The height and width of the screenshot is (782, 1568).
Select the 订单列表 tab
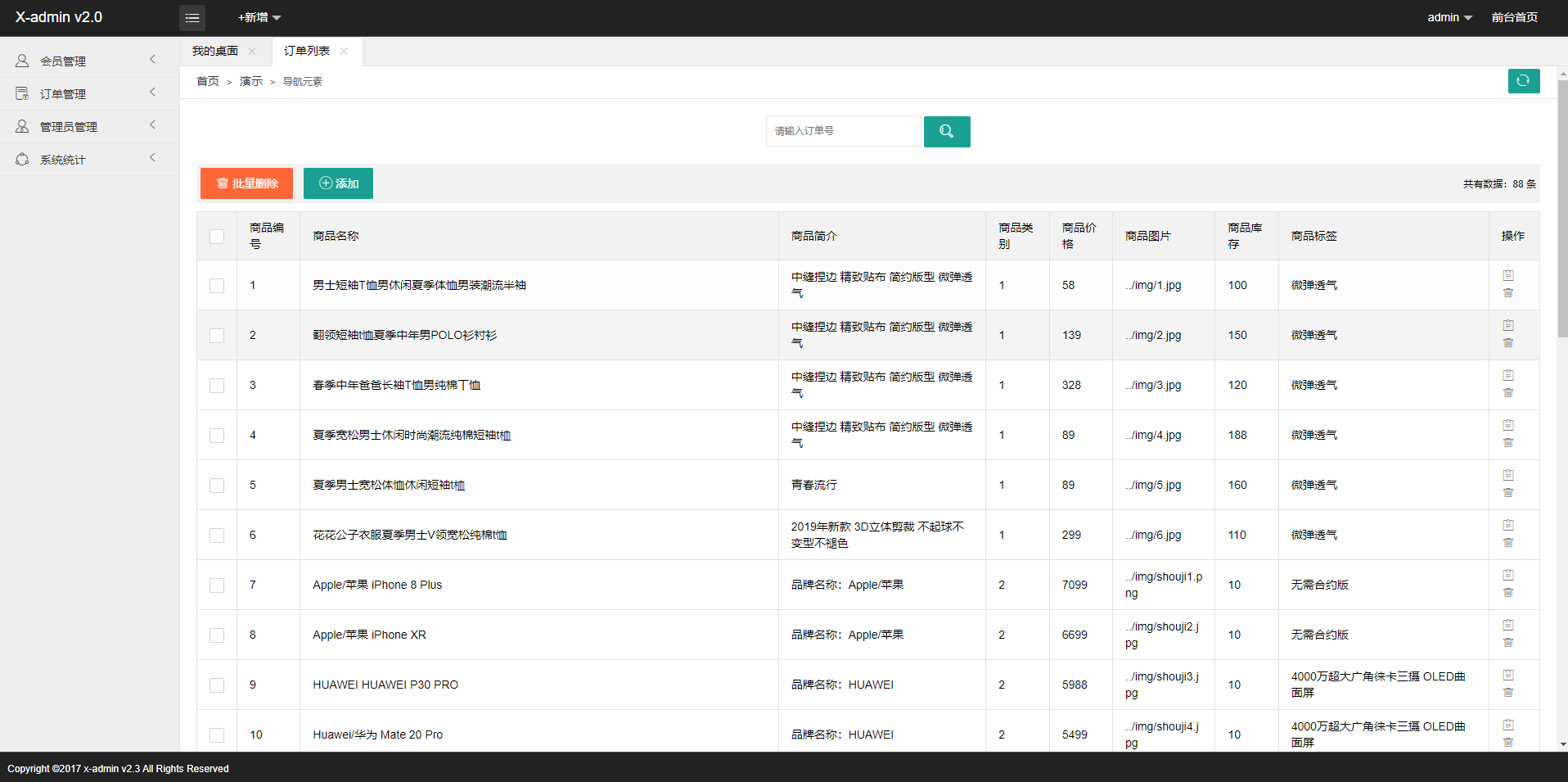[x=307, y=51]
